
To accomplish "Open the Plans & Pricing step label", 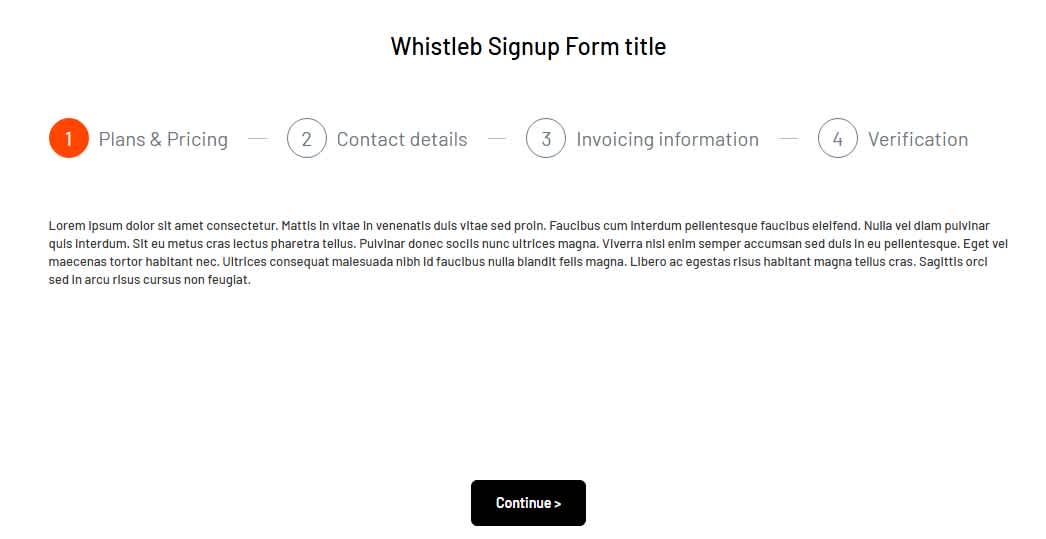I will pos(163,139).
